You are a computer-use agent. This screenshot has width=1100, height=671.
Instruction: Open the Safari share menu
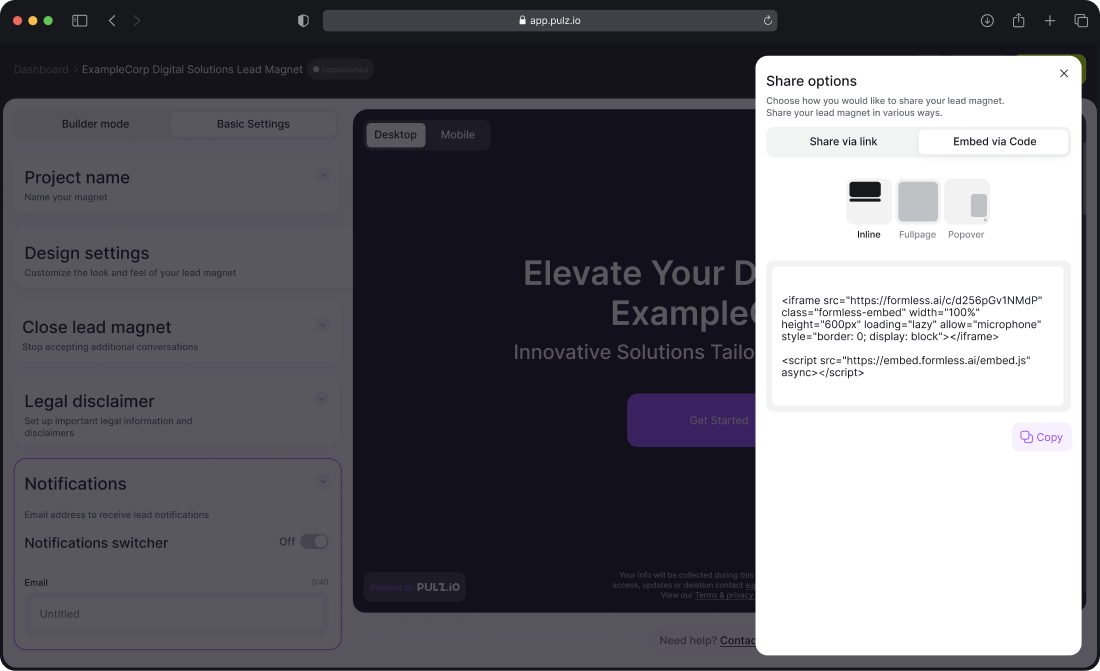tap(1018, 20)
